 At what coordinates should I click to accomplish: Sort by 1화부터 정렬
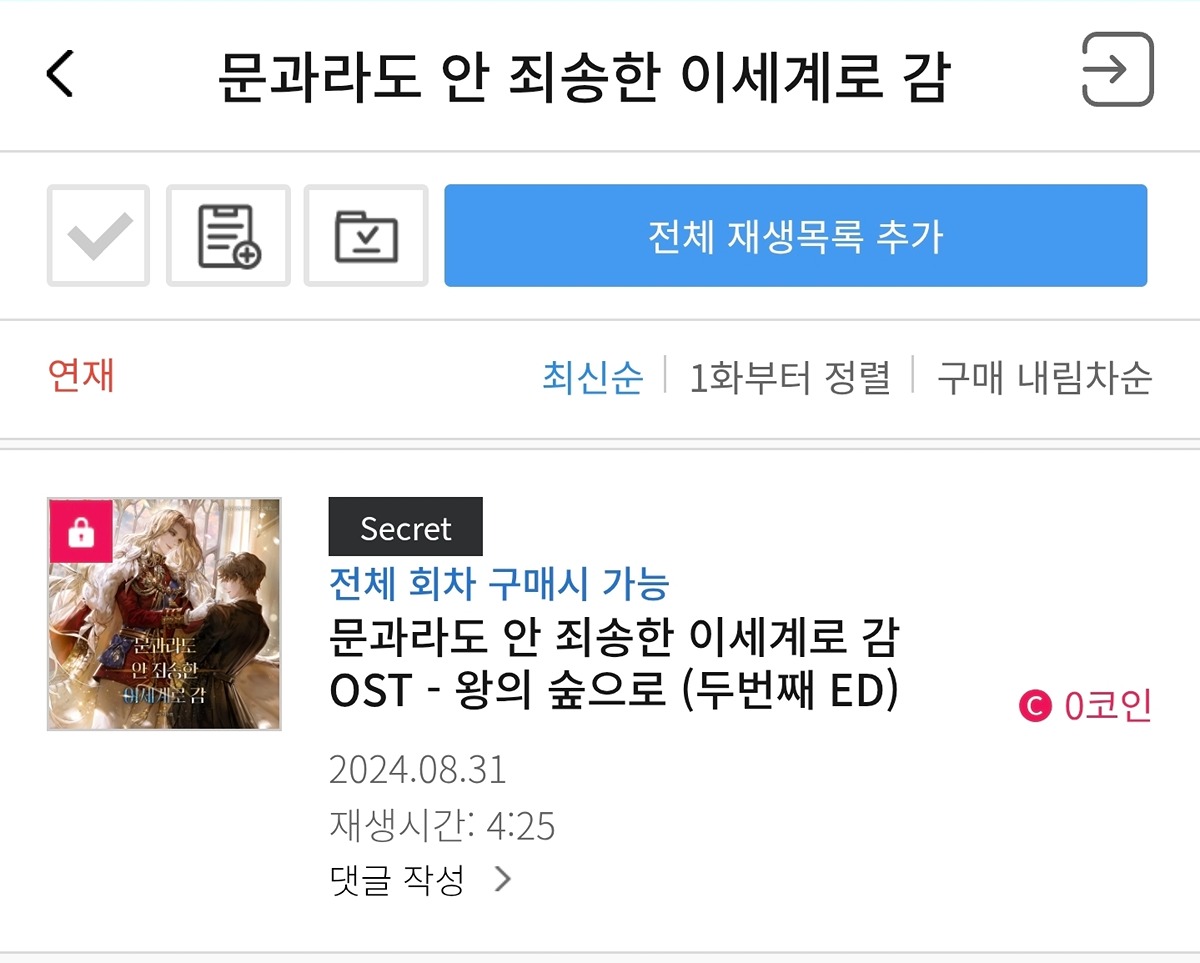coord(790,378)
